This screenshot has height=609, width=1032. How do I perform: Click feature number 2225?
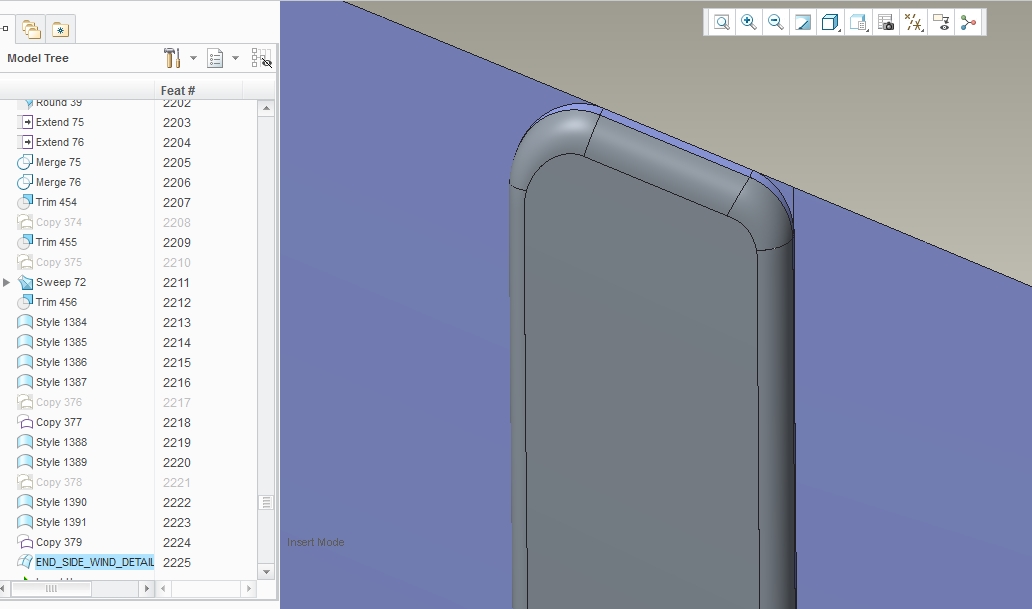[x=176, y=563]
